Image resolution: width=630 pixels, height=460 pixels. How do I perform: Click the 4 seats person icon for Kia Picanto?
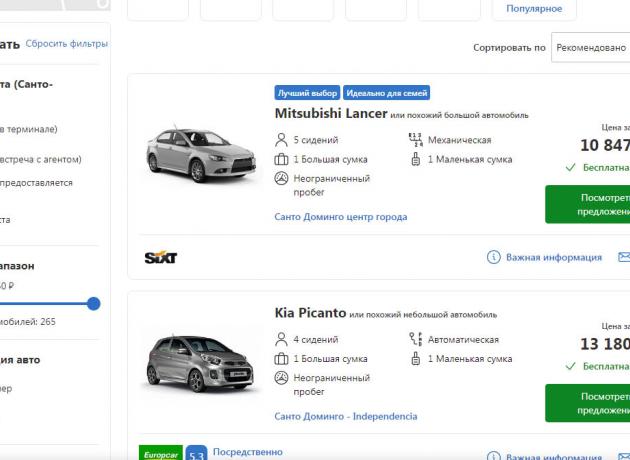tap(281, 339)
